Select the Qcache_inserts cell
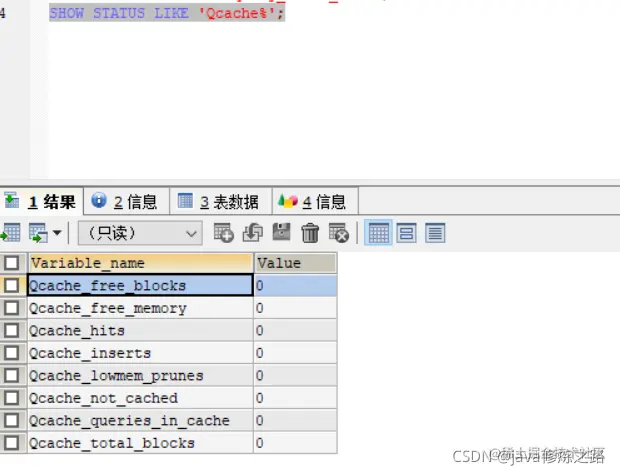The width and height of the screenshot is (620, 475). coord(140,353)
